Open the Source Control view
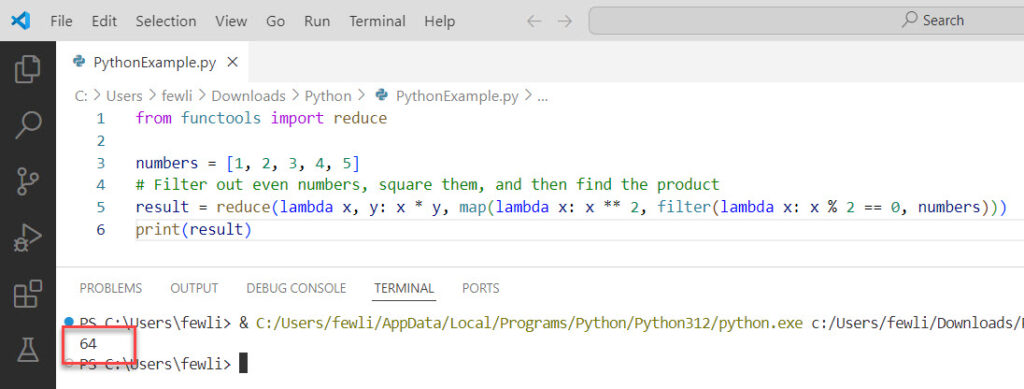Screen dimensions: 1024x389 (27, 181)
